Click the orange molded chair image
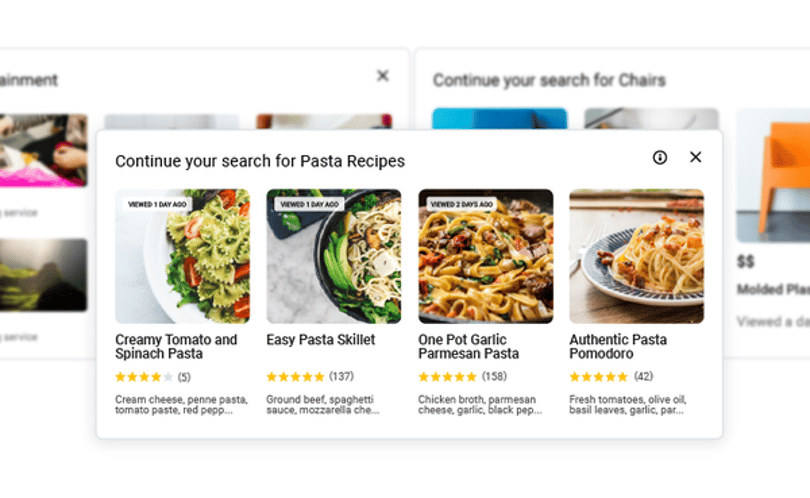Image resolution: width=810 pixels, height=498 pixels. (x=773, y=176)
